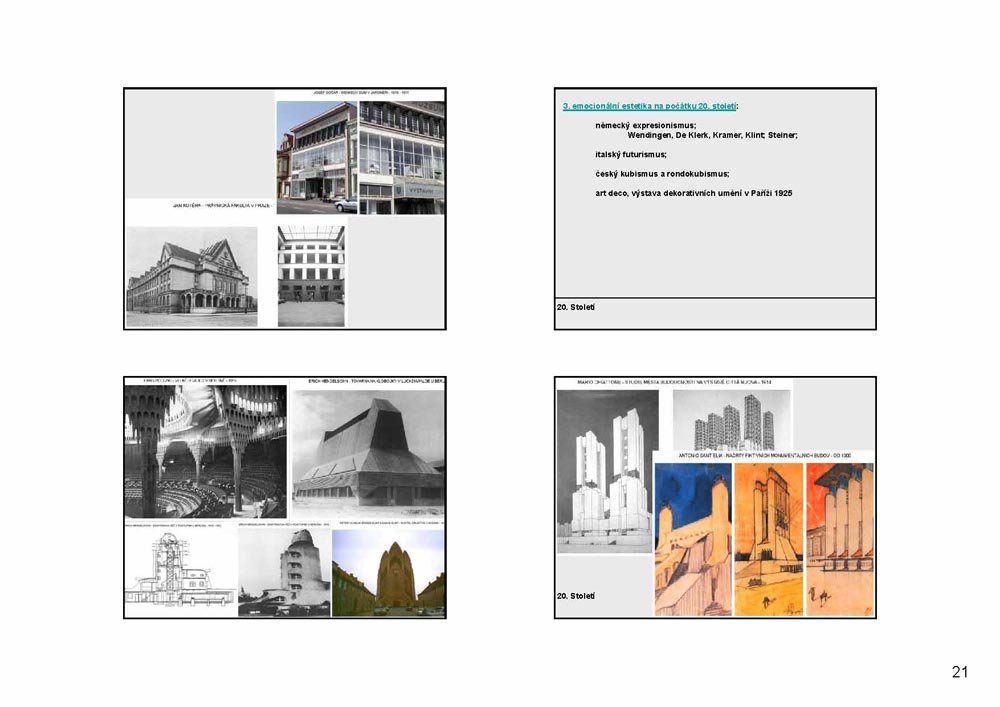Viewport: 1000px width, 707px height.
Task: Select the expressionist architecture photos slide
Action: (x=284, y=497)
